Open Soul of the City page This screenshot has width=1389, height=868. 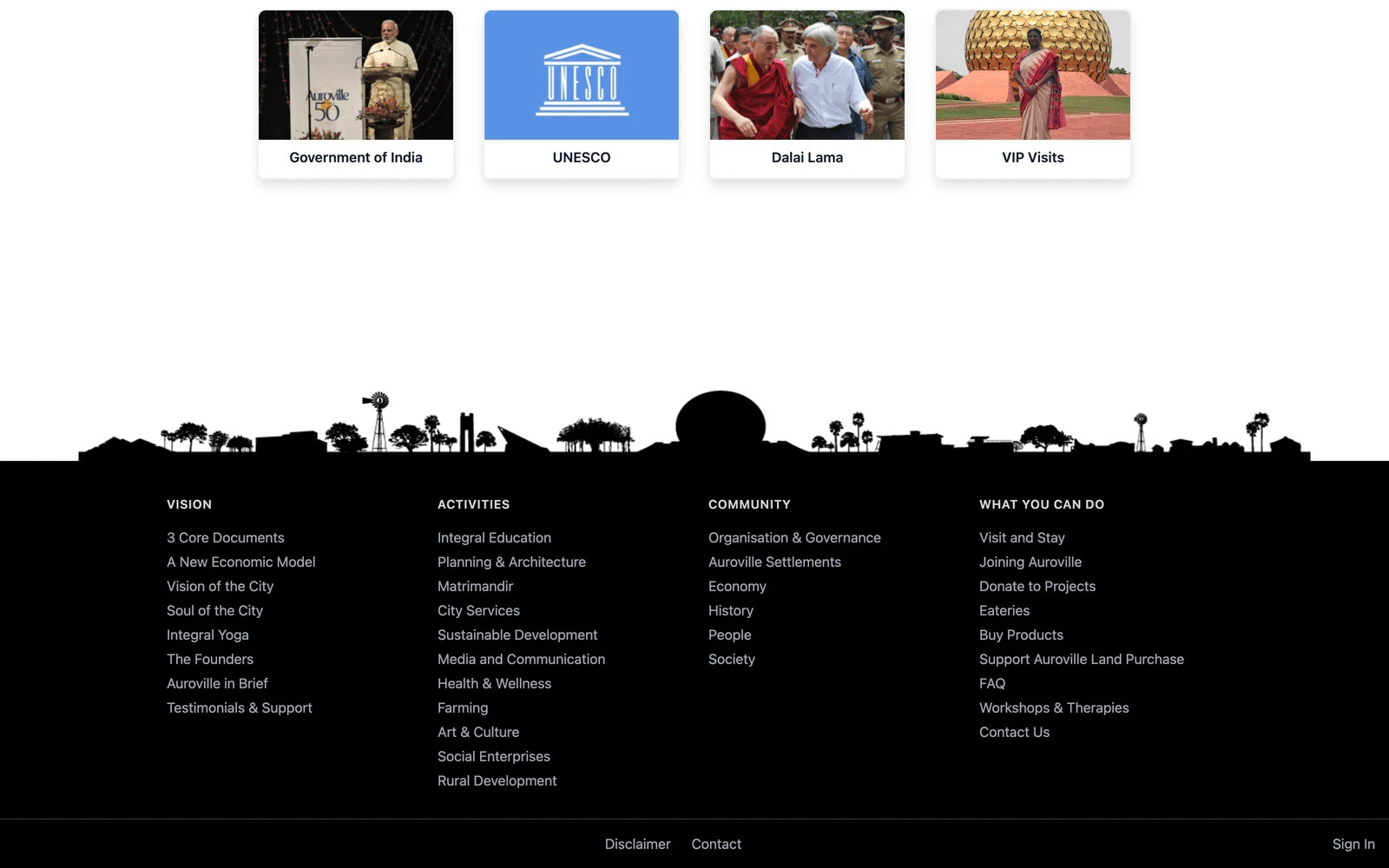214,610
